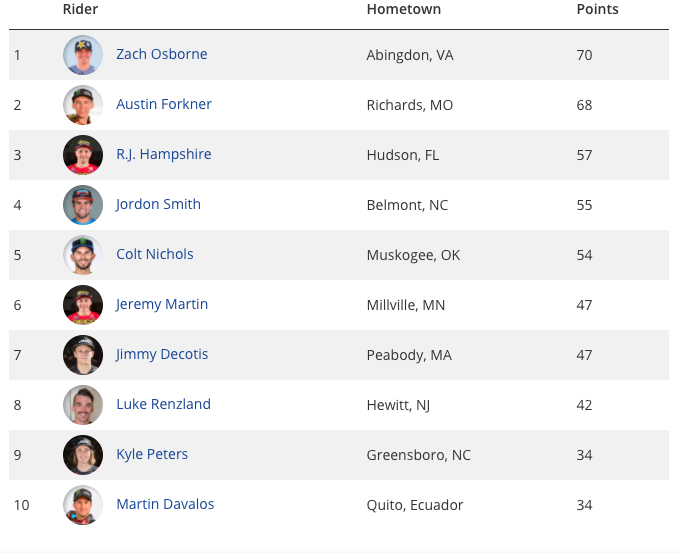Click Zach Osborne's avatar photo
680x553 pixels.
pyautogui.click(x=83, y=55)
